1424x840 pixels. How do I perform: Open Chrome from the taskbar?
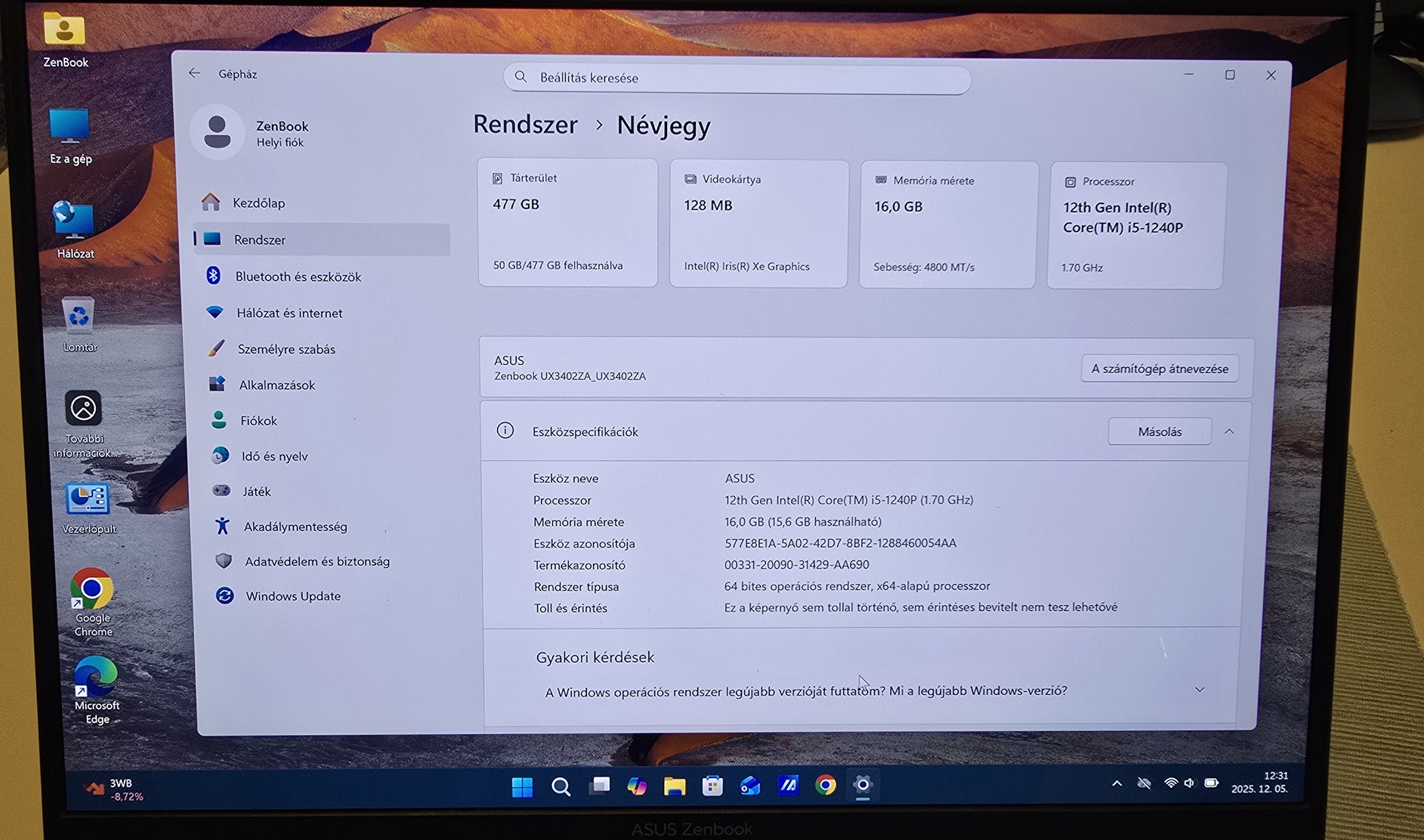click(x=826, y=786)
